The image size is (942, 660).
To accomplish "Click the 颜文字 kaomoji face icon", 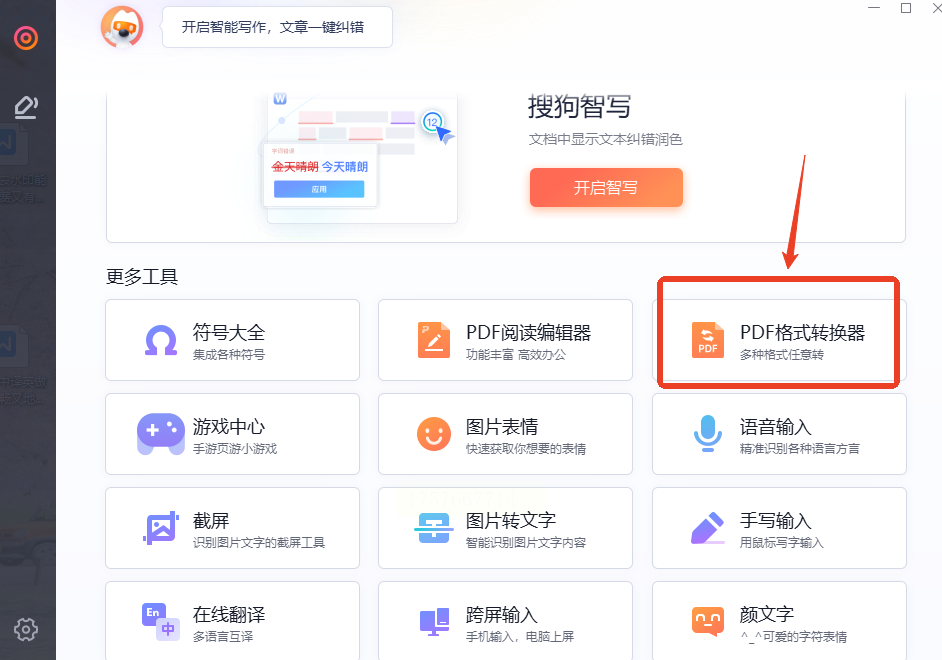I will pos(708,621).
